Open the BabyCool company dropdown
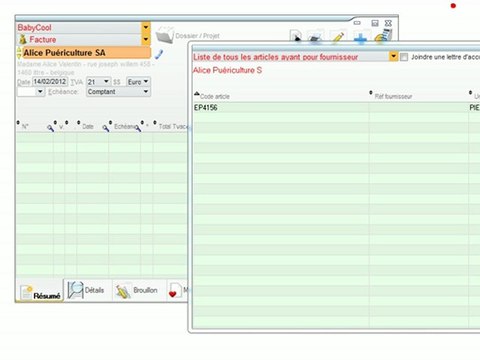The height and width of the screenshot is (360, 480). click(146, 27)
